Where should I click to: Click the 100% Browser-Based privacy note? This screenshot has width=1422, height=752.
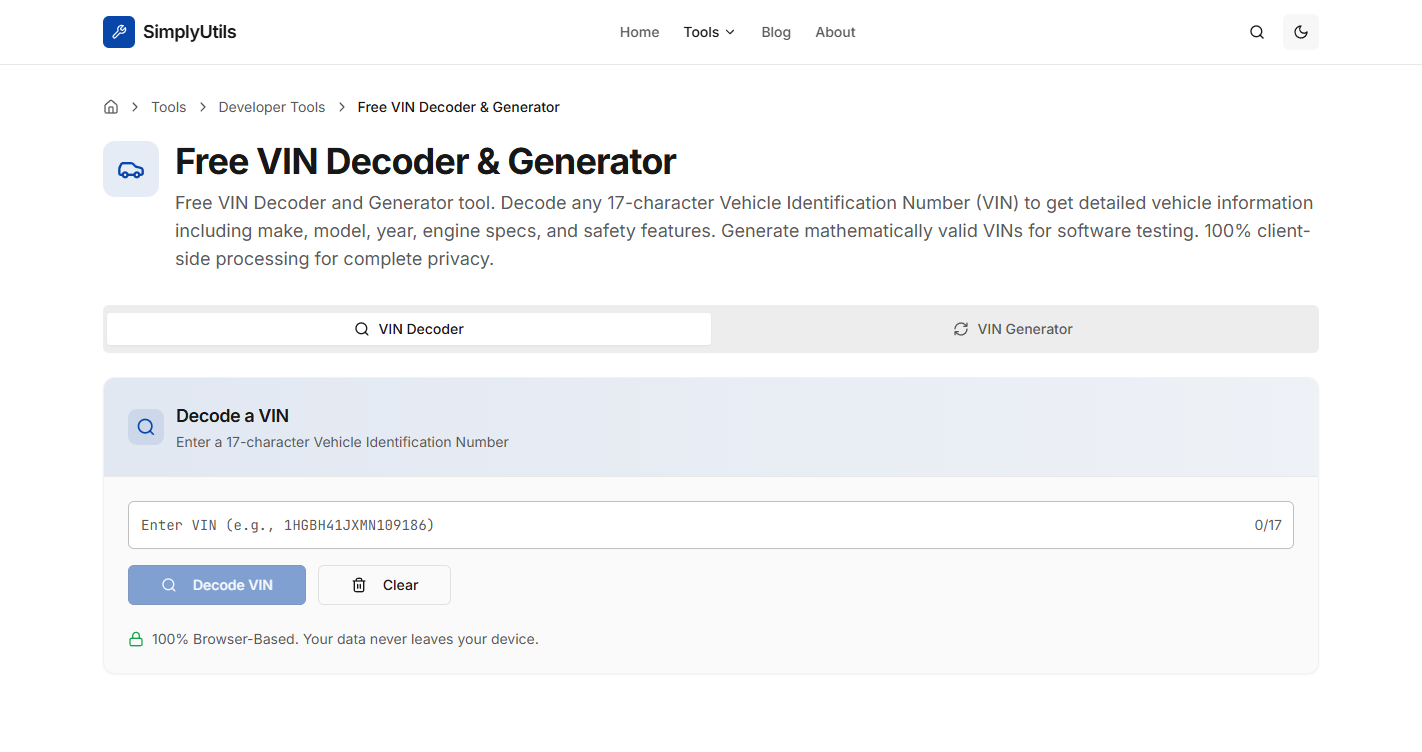(x=345, y=639)
